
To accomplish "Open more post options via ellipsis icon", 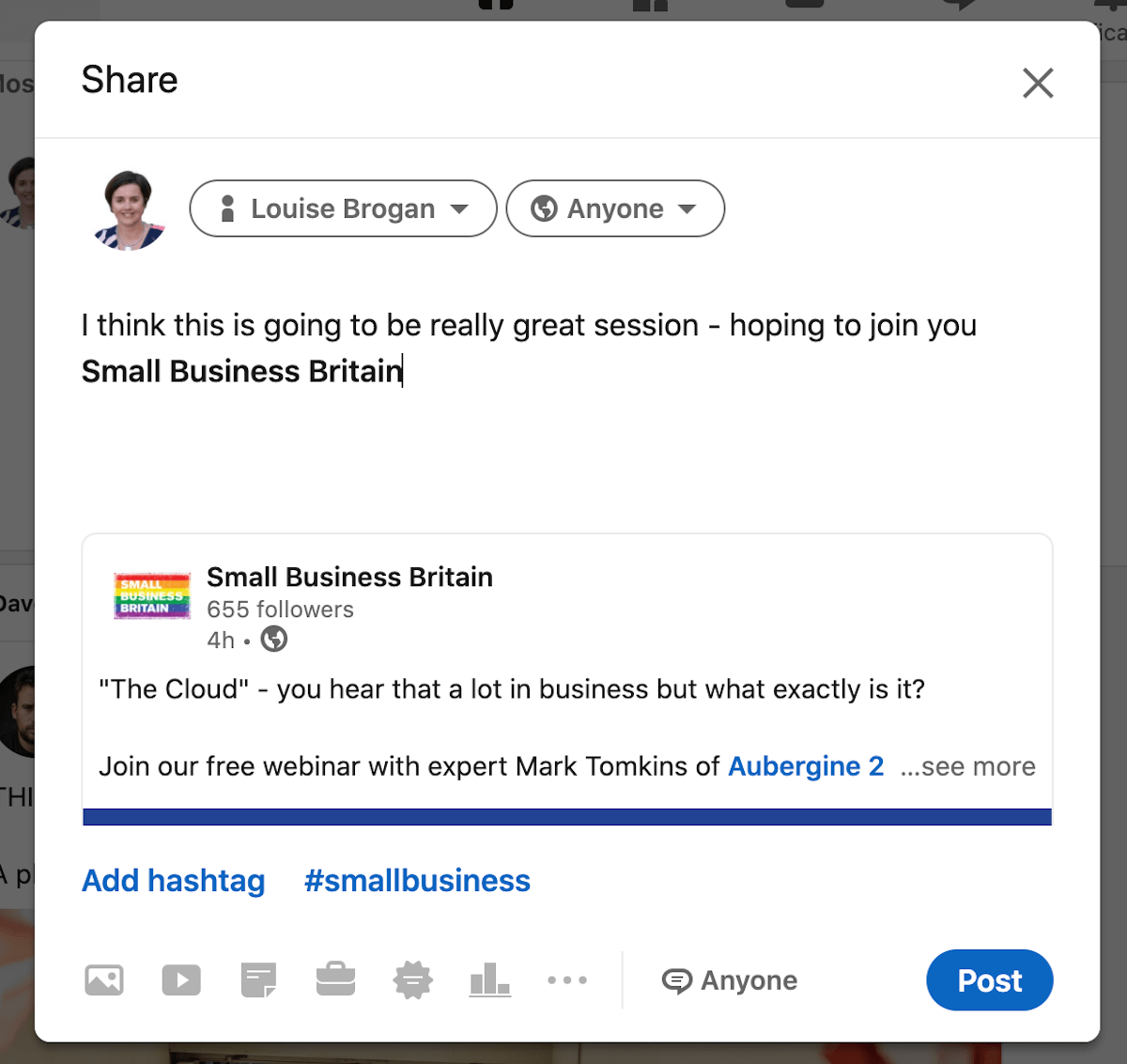I will (567, 979).
